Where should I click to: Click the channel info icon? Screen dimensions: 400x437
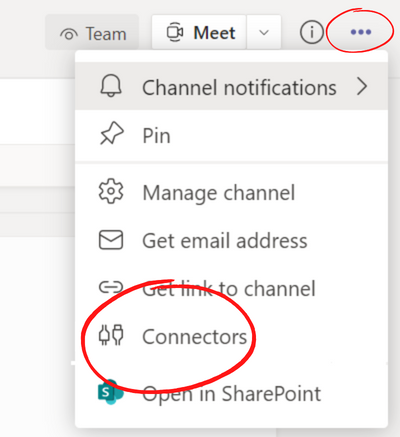pos(312,32)
